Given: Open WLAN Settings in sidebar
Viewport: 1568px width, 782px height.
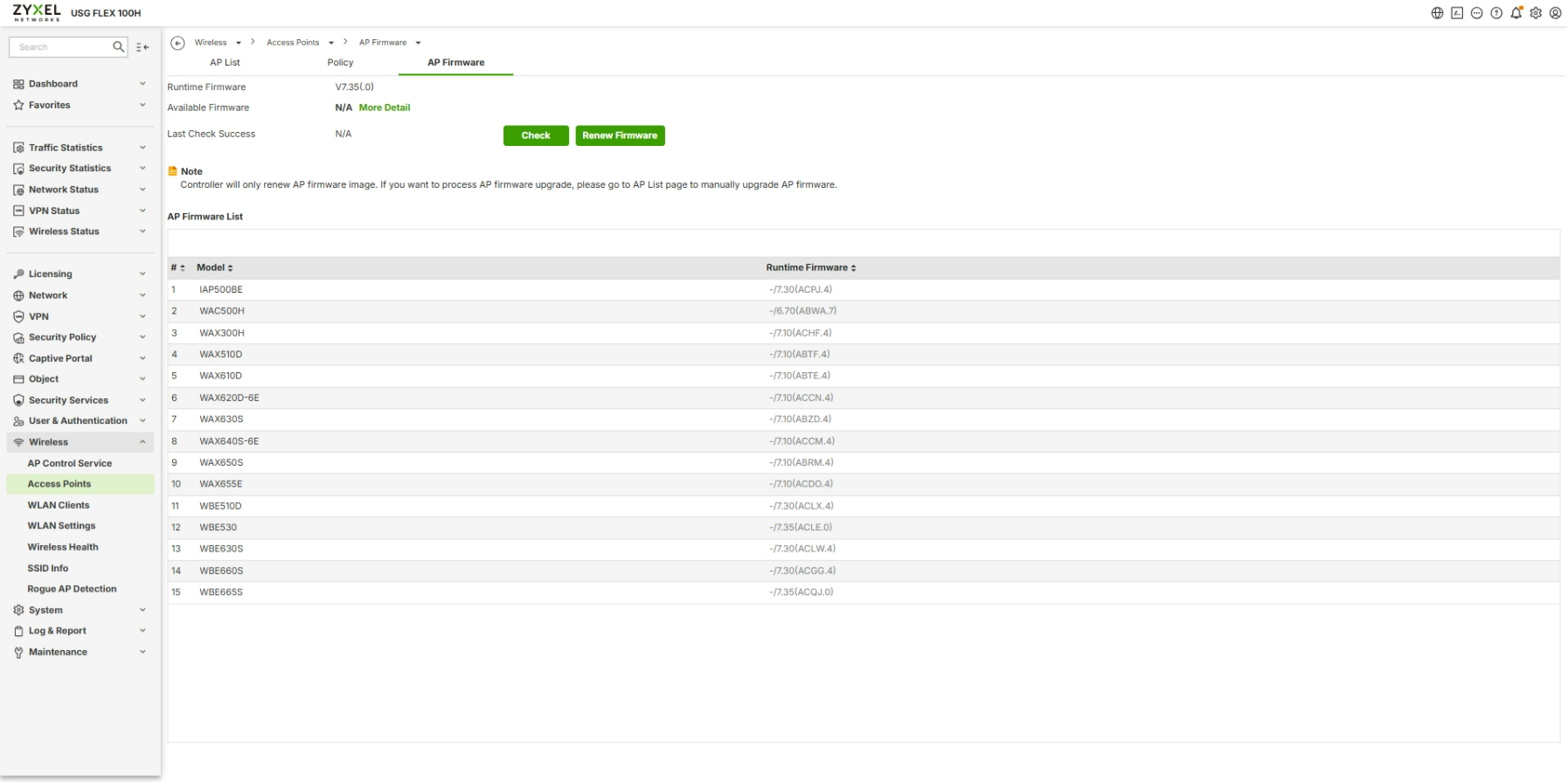Looking at the screenshot, I should (x=61, y=526).
